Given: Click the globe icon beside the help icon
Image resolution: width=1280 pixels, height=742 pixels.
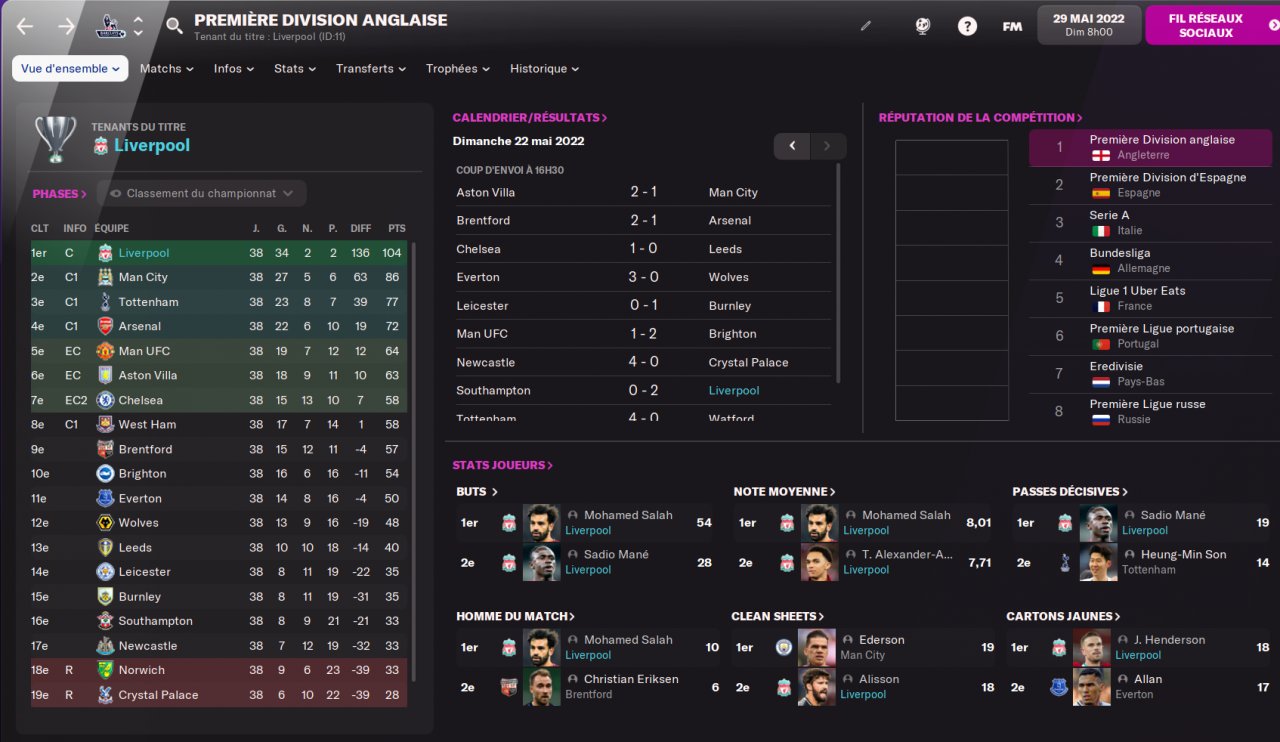Looking at the screenshot, I should [x=923, y=26].
